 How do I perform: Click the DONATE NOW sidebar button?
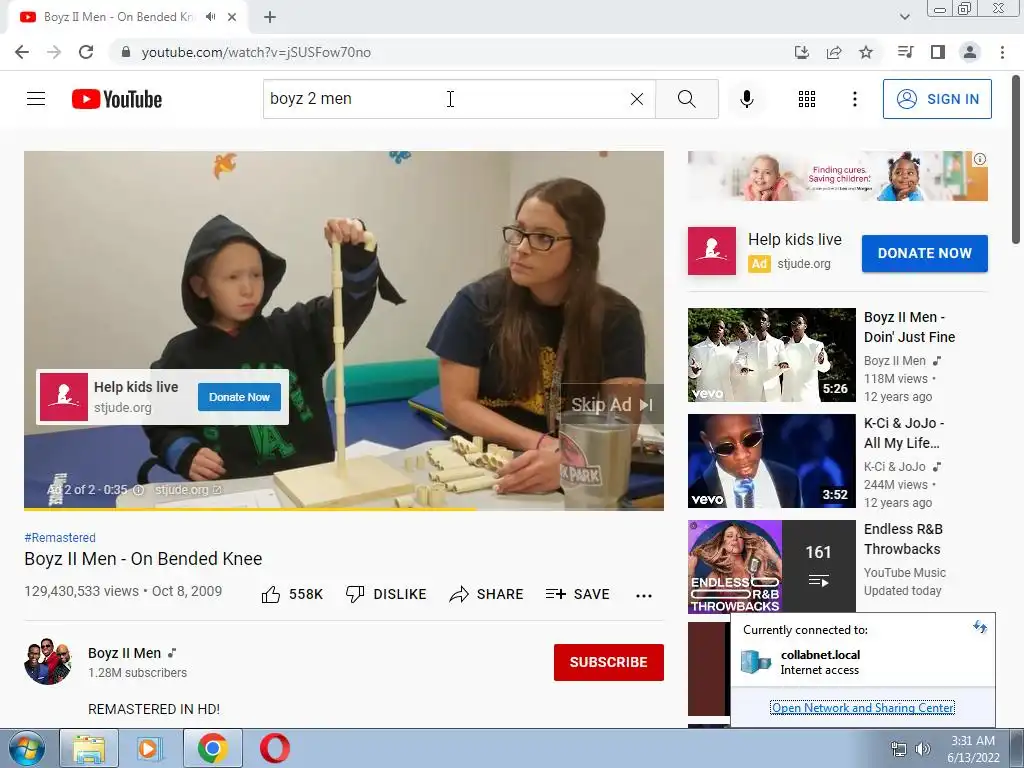pyautogui.click(x=925, y=253)
